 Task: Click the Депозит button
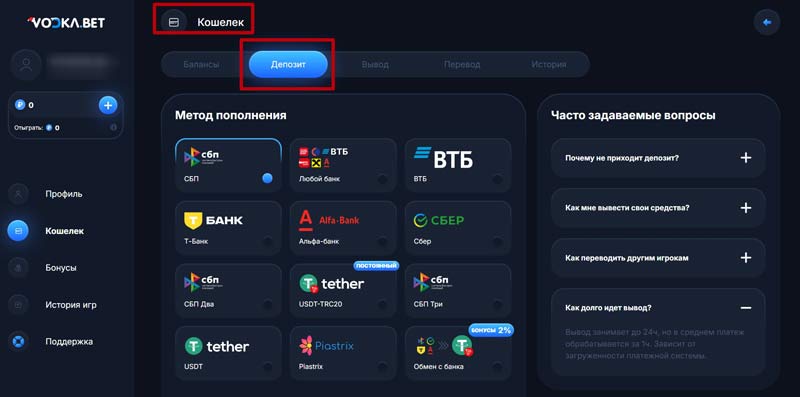[288, 65]
